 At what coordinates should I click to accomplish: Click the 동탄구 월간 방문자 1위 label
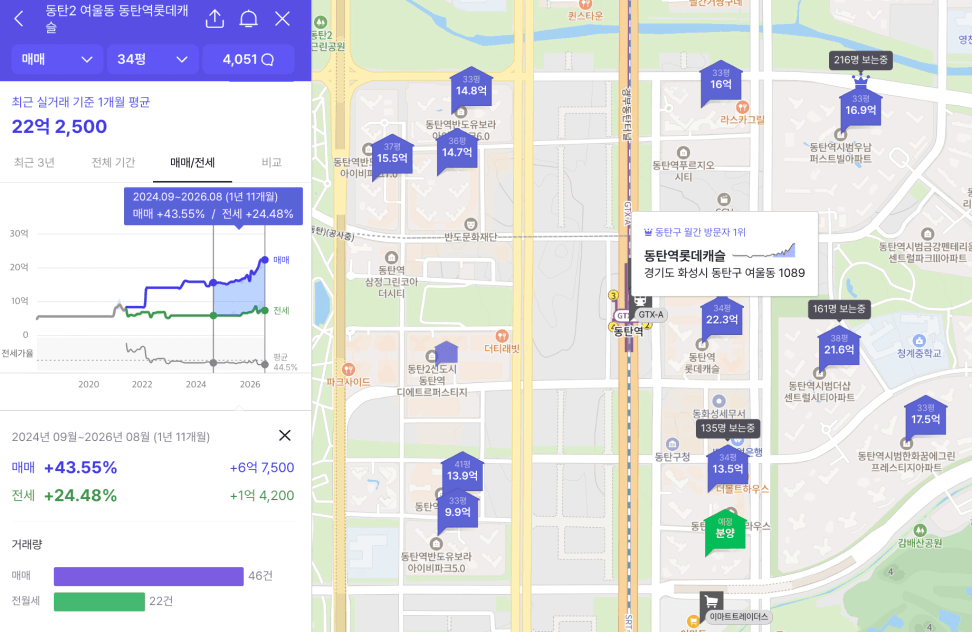click(x=694, y=232)
